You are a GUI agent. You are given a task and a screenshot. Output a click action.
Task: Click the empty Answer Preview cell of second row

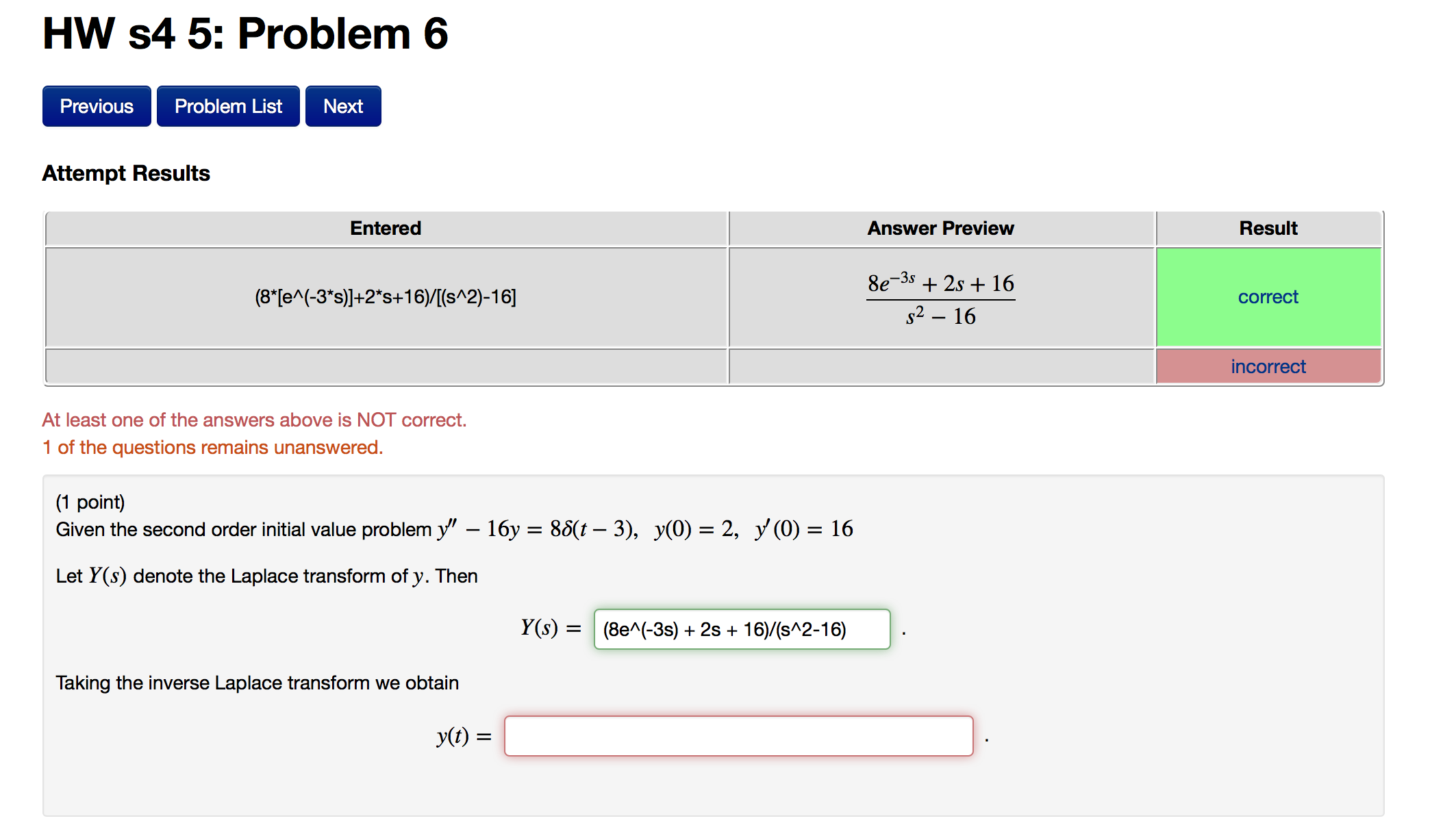(940, 366)
